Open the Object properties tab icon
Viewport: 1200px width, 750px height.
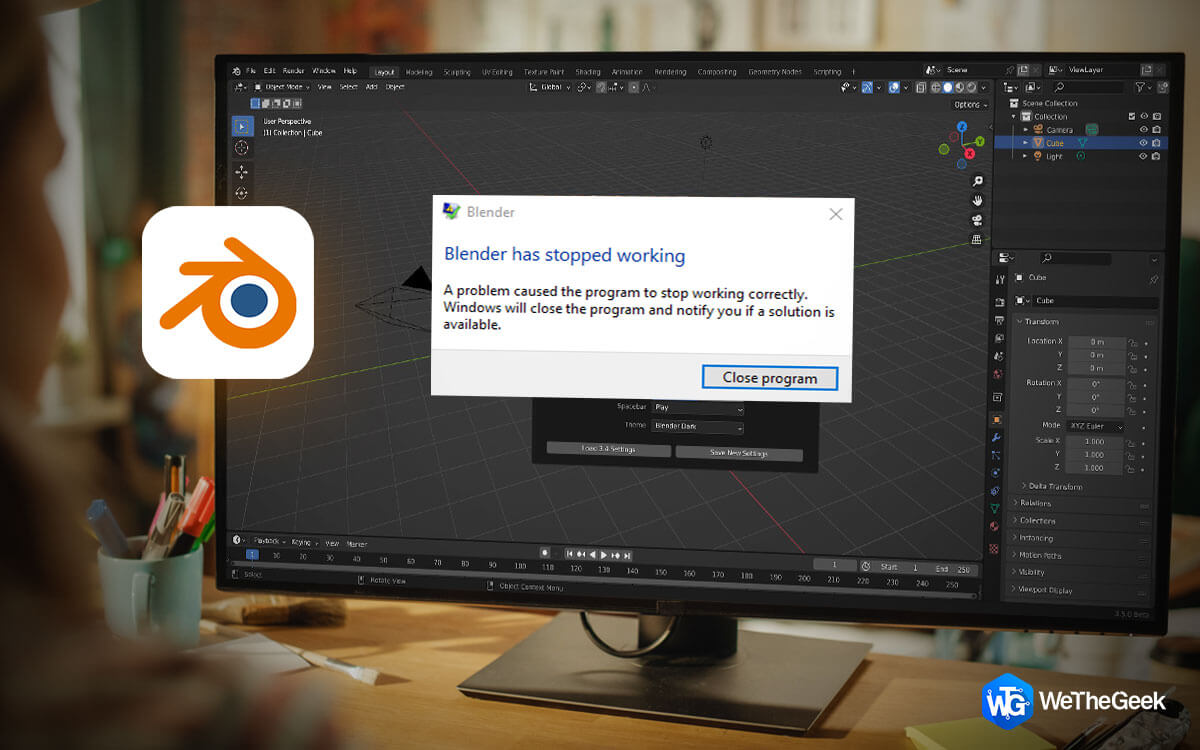pos(997,420)
